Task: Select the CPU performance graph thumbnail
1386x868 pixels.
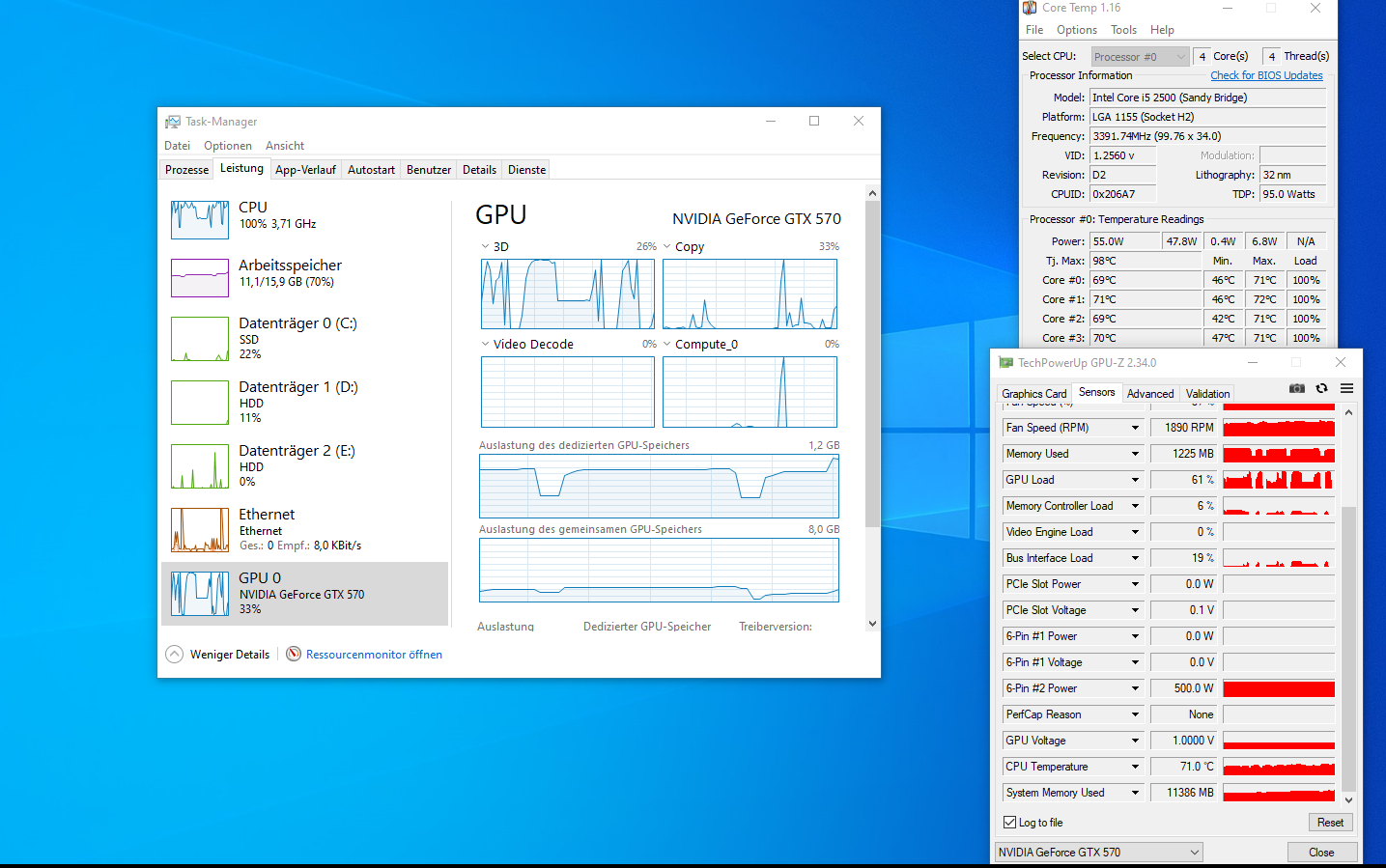Action: (200, 220)
